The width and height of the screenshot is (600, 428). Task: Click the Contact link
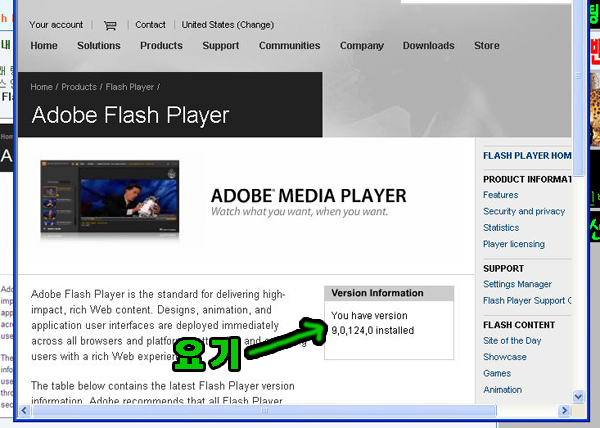point(150,25)
